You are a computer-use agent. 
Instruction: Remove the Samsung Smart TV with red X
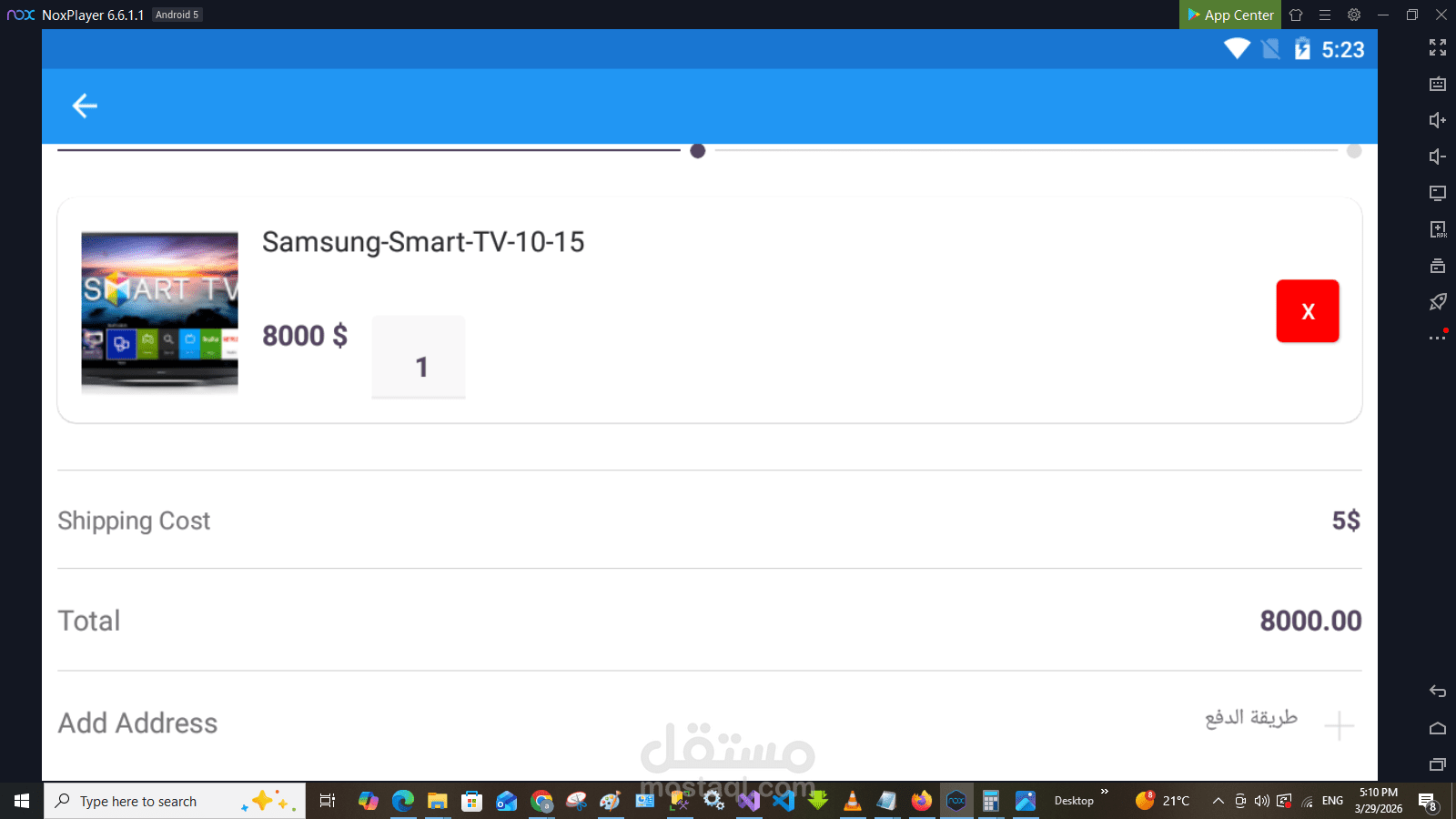[x=1308, y=311]
